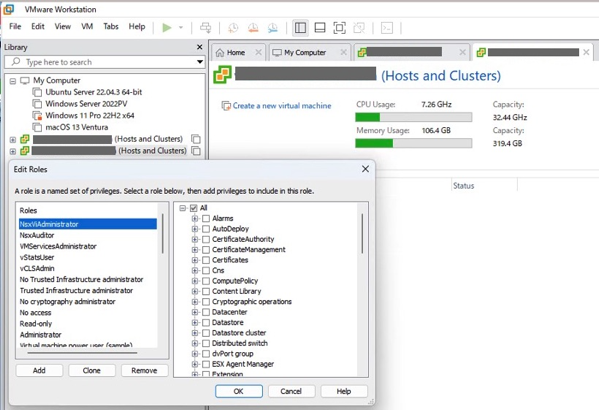The image size is (599, 410).
Task: Click the Create a new virtual machine icon
Action: 226,106
